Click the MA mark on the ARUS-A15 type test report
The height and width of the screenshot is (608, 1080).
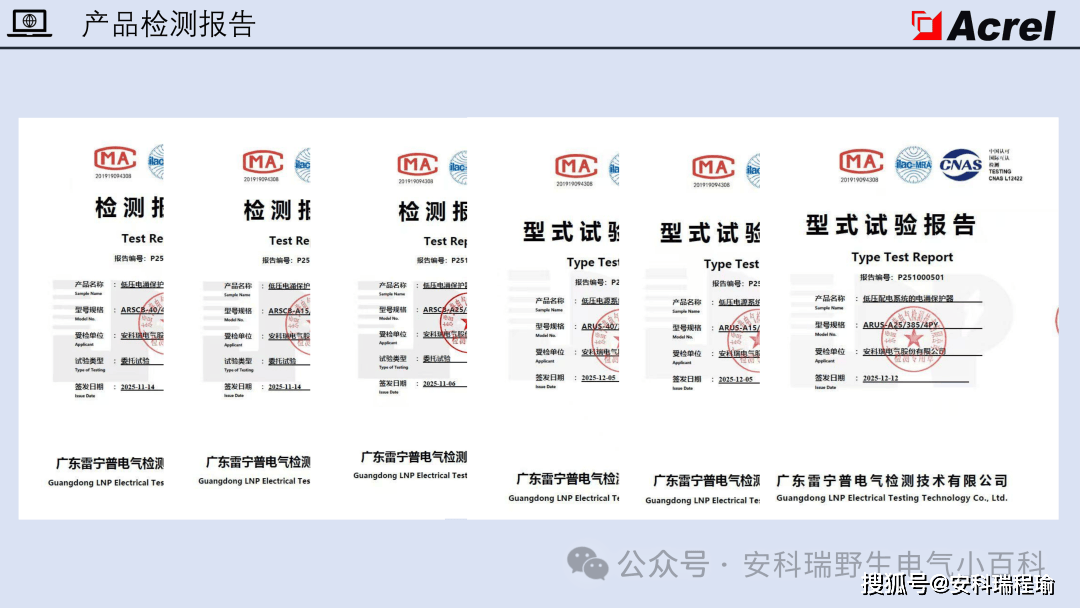tap(713, 168)
